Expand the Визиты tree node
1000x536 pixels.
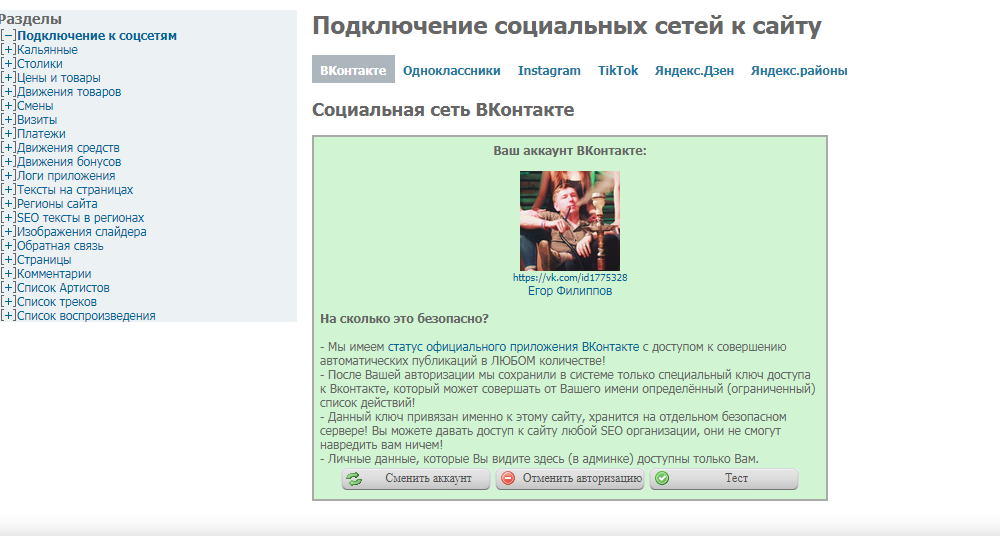(x=8, y=120)
